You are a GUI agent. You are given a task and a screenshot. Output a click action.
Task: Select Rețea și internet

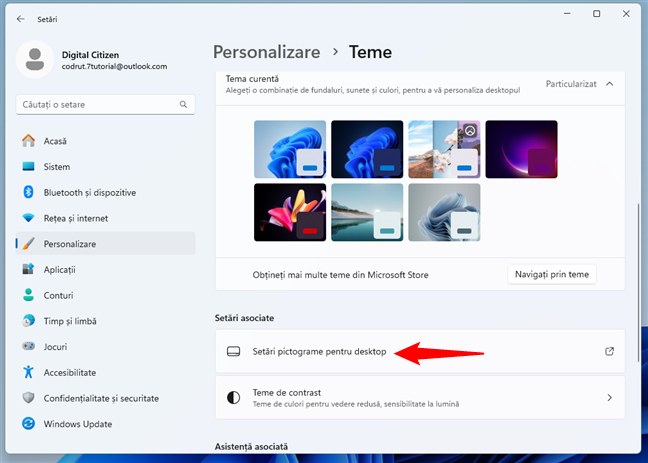coord(105,218)
